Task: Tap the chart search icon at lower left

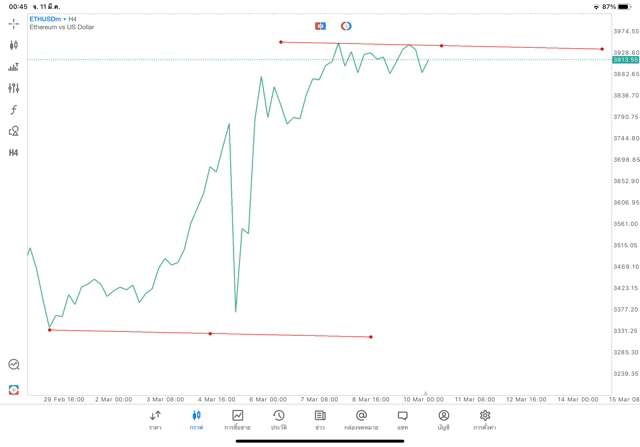Action: point(13,365)
